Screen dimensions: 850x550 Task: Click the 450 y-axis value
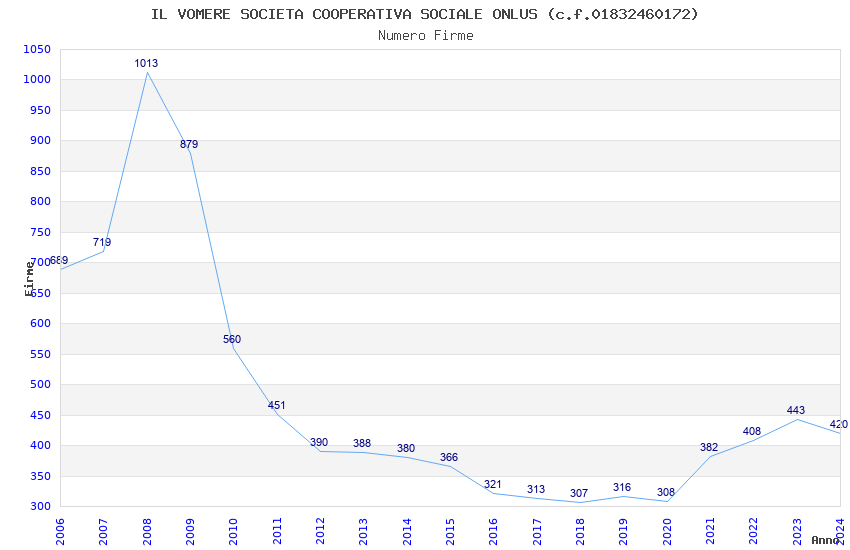pos(41,415)
